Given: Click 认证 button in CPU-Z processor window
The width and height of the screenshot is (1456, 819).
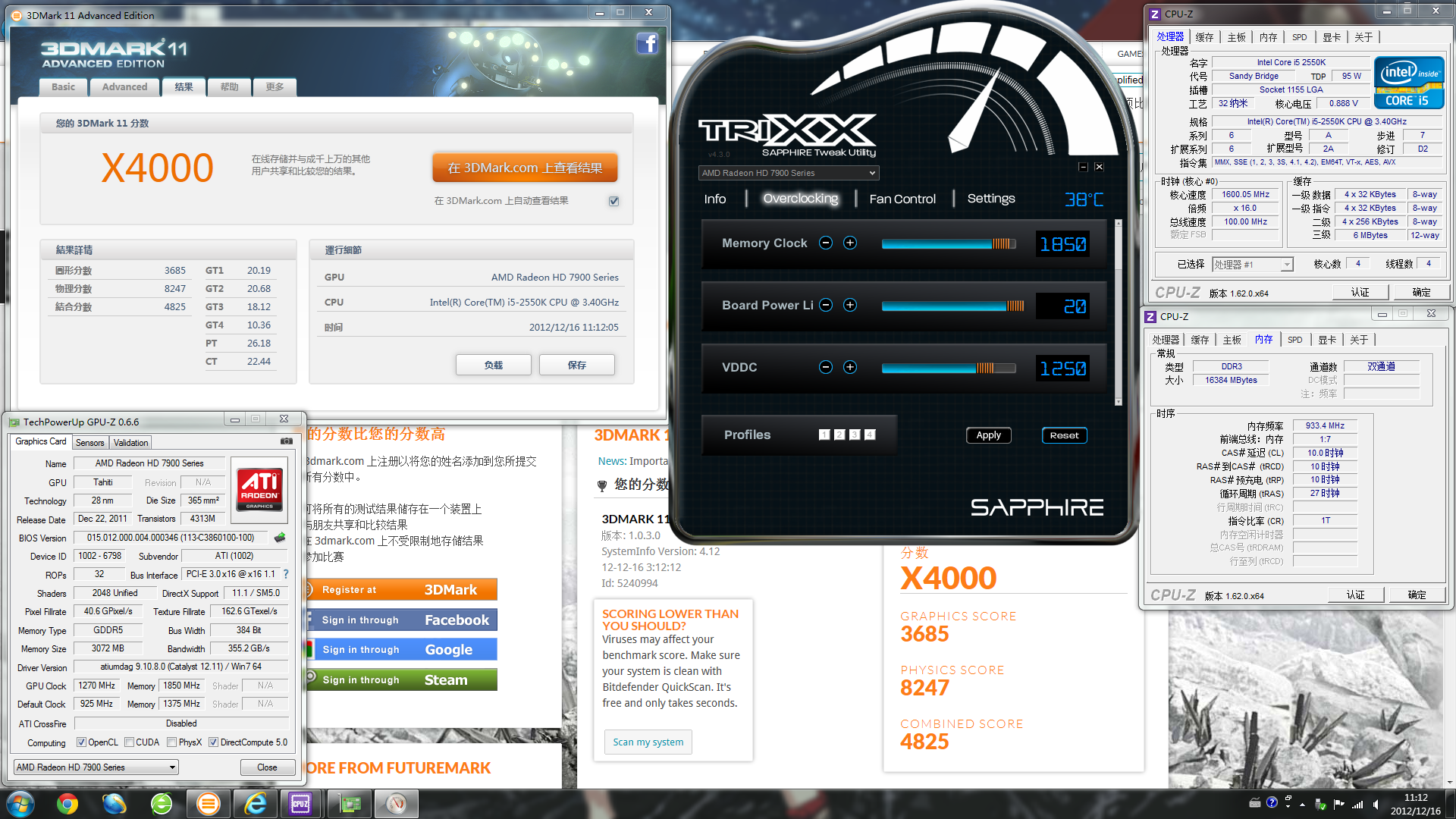Looking at the screenshot, I should 1360,293.
